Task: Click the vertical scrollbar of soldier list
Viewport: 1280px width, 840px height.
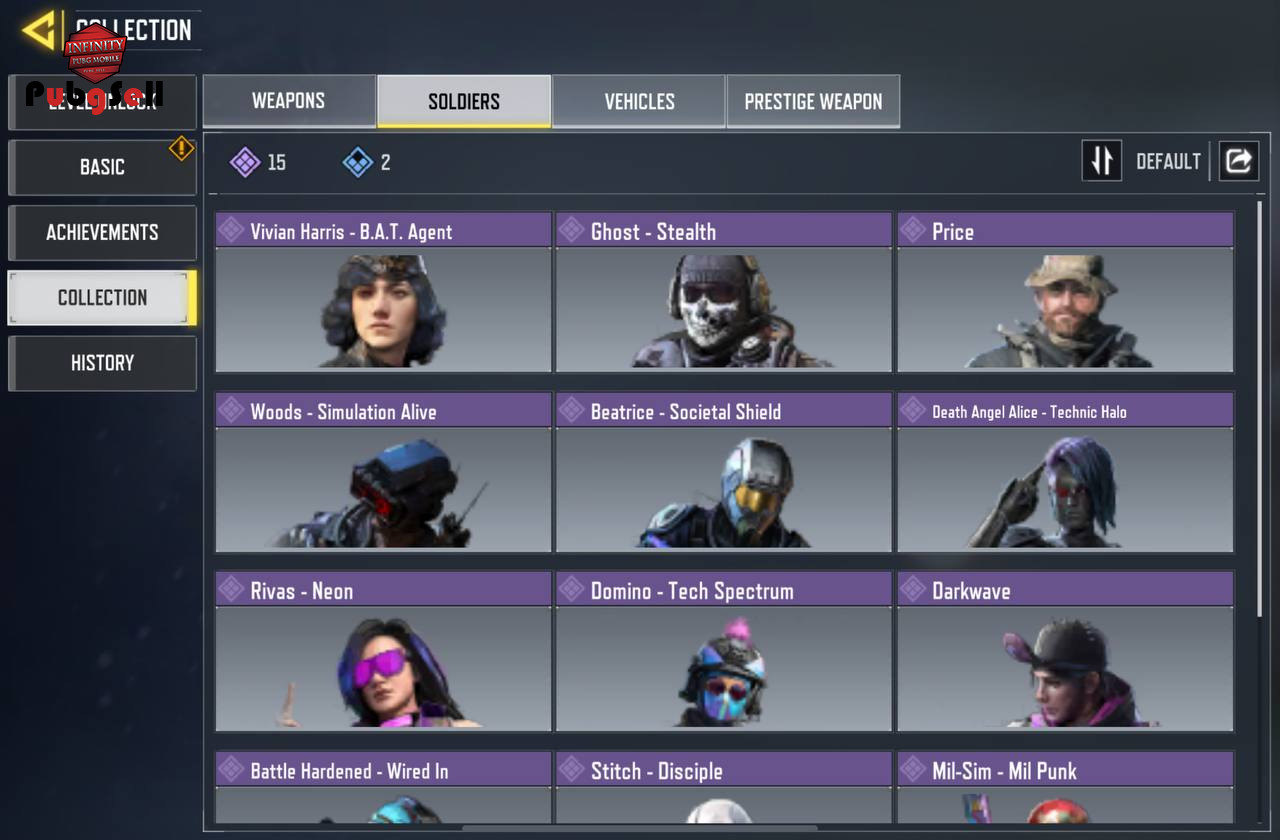Action: tap(1259, 409)
